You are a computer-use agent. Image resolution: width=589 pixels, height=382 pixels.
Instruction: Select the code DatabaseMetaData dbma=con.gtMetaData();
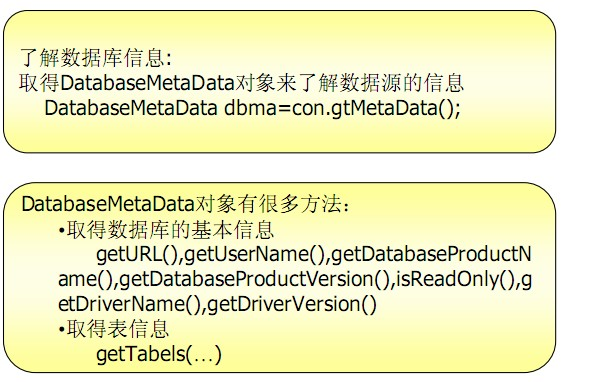pos(252,108)
